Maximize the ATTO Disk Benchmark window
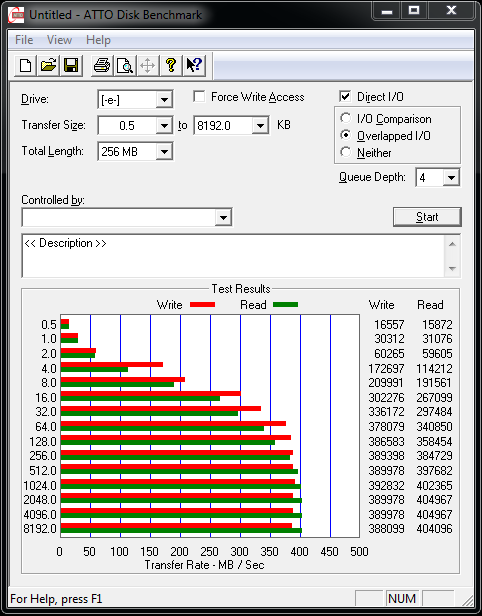The image size is (482, 616). tap(414, 11)
